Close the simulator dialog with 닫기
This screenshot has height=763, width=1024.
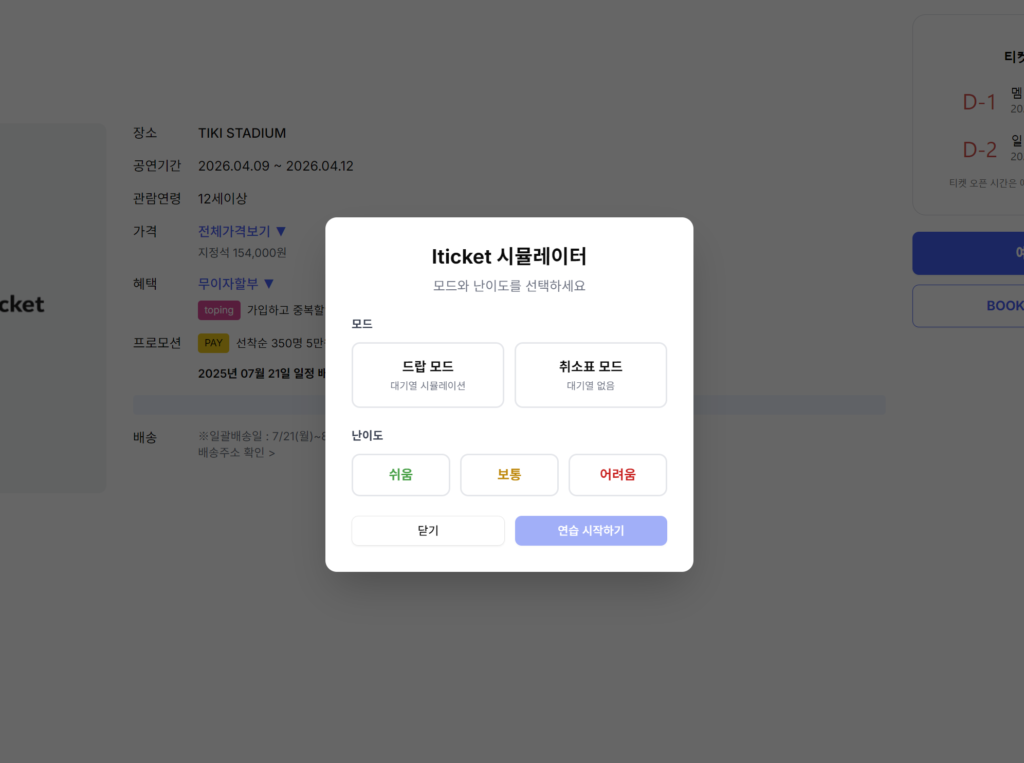click(x=427, y=531)
